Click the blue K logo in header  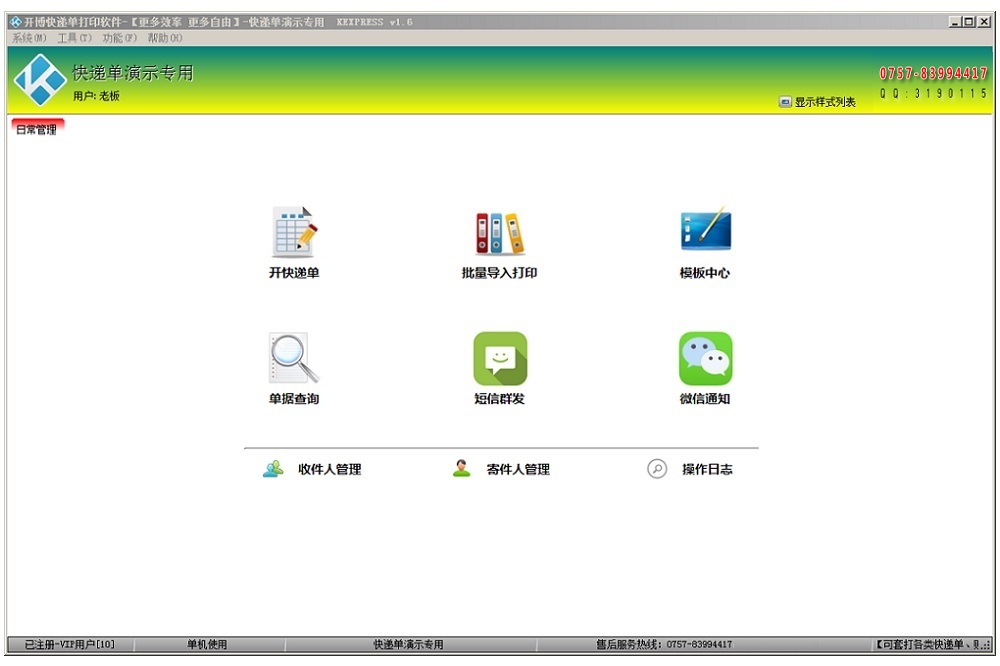(x=40, y=80)
